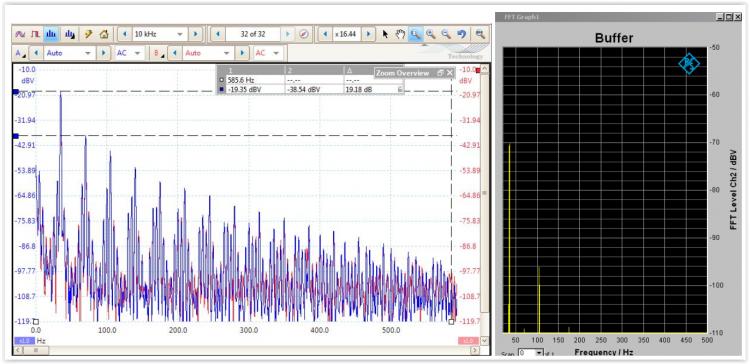Open Channel A Auto range dropdown

pyautogui.click(x=88, y=53)
